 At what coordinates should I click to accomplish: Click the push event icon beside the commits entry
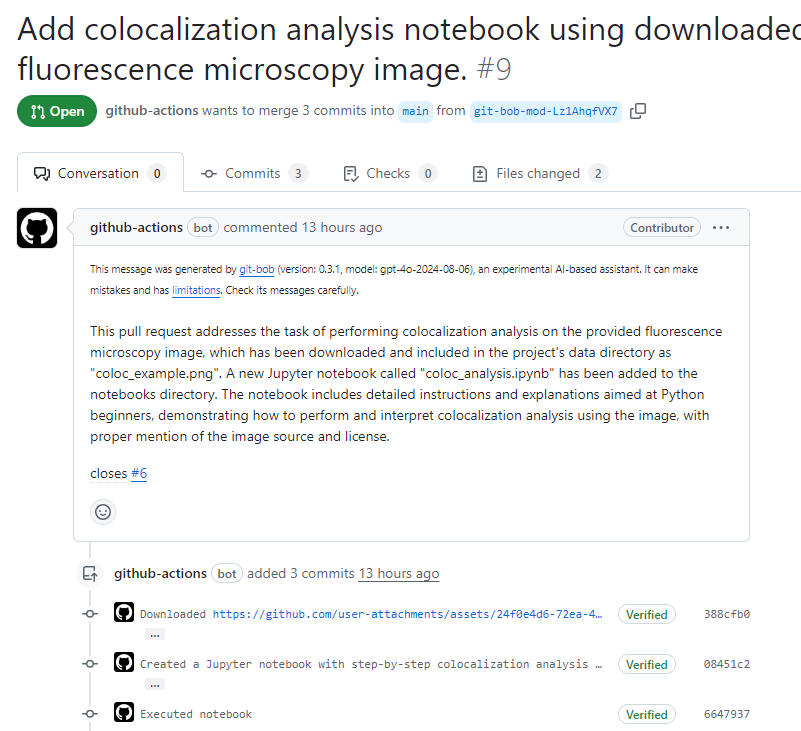tap(91, 573)
